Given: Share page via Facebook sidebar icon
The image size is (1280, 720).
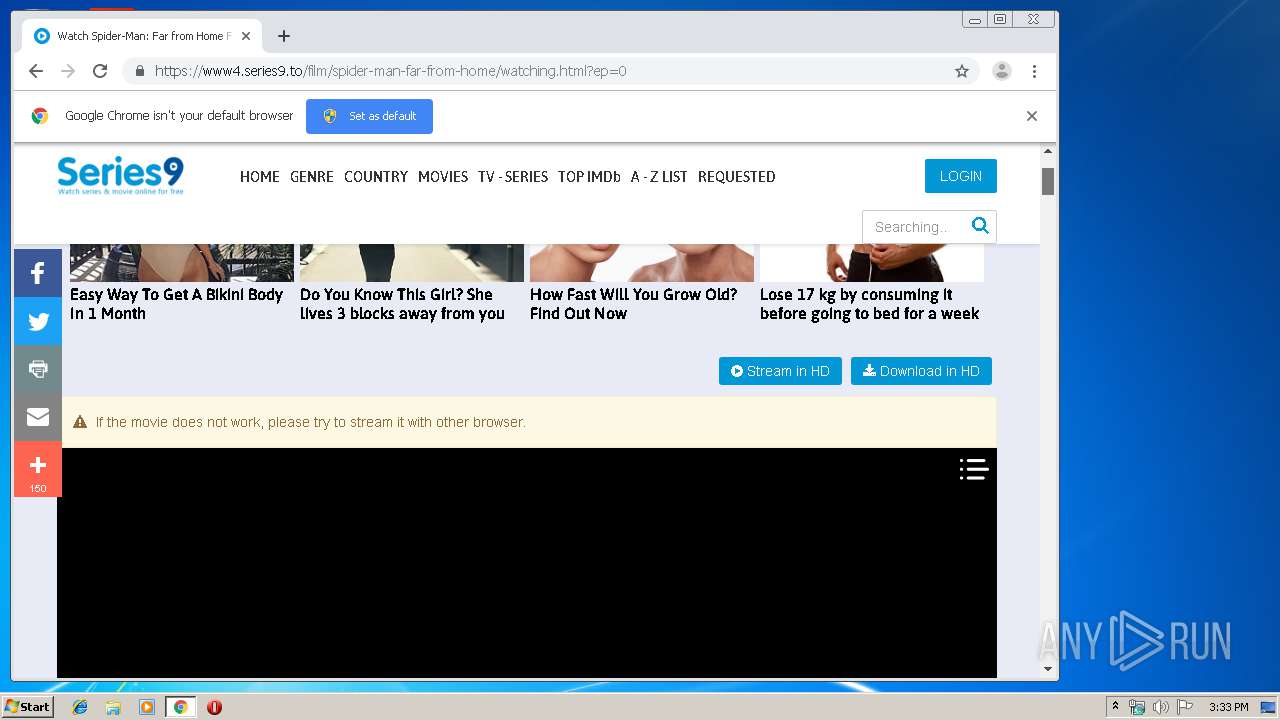Looking at the screenshot, I should coord(38,273).
